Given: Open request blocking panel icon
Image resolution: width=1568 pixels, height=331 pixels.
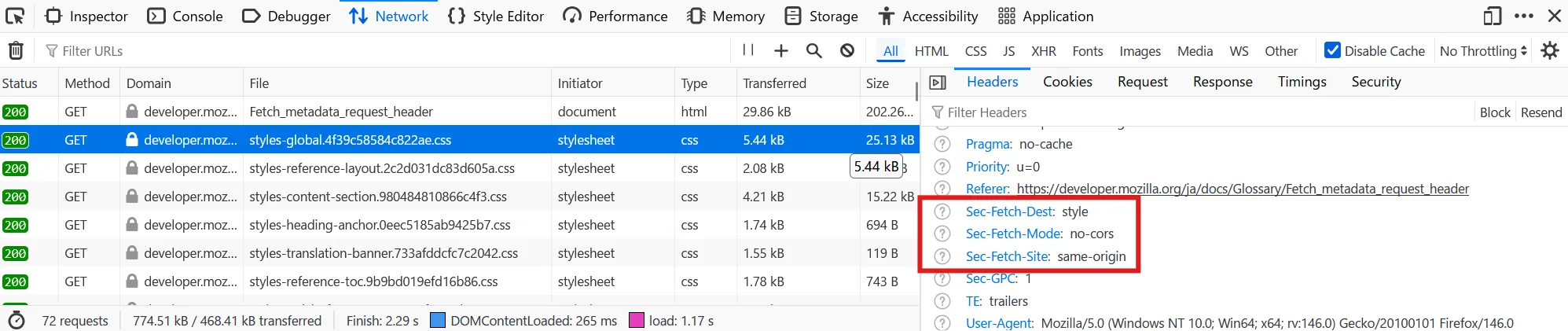Looking at the screenshot, I should pos(847,51).
